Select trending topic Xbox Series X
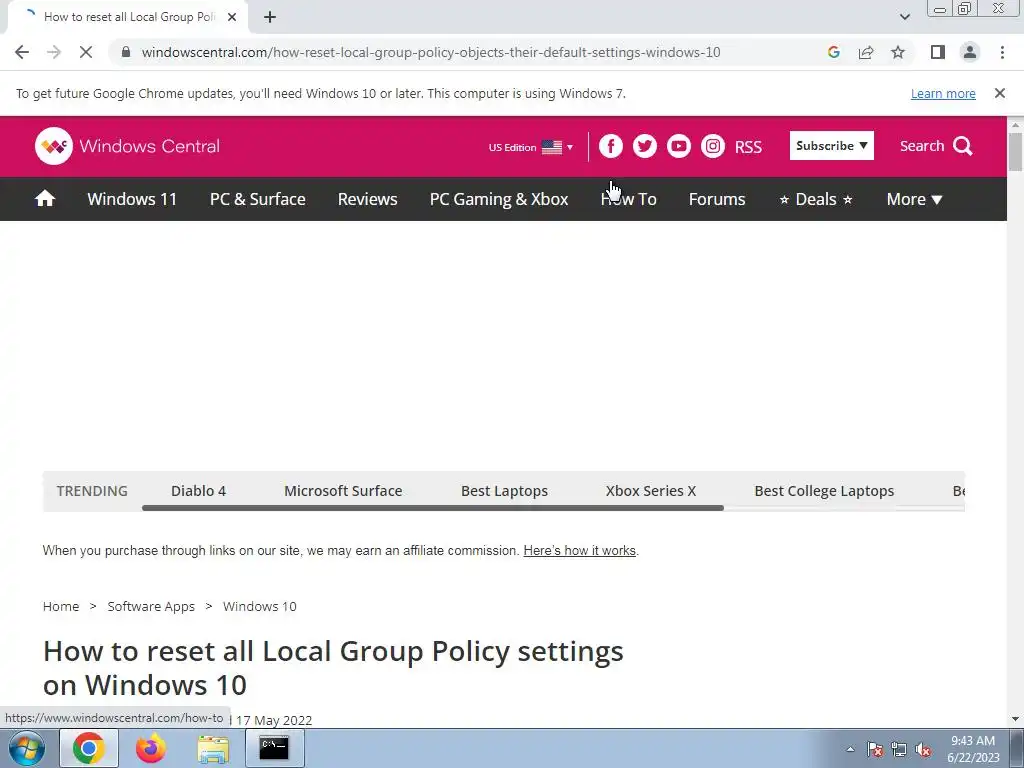 [x=650, y=490]
